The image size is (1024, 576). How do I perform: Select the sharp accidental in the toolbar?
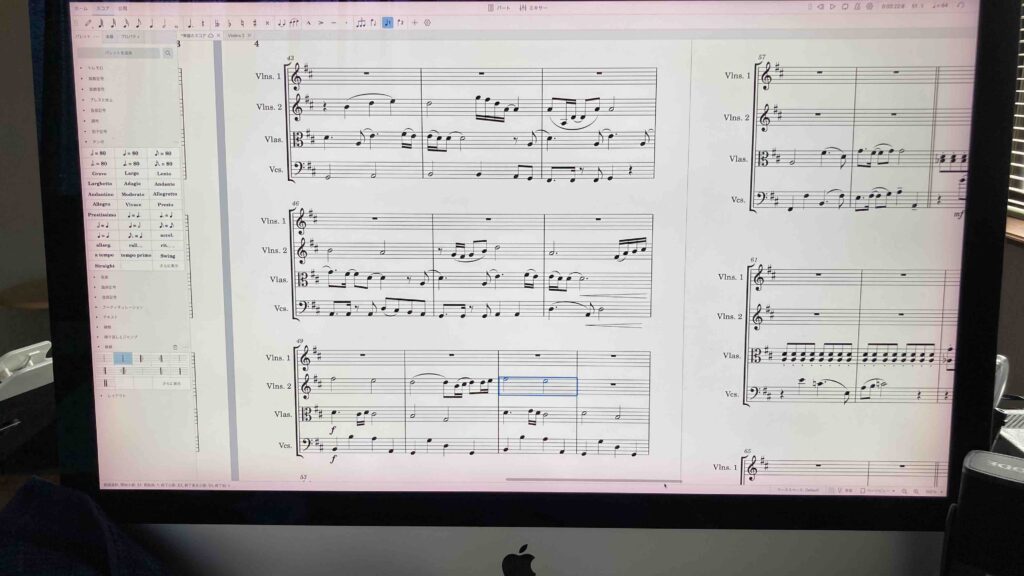(x=255, y=22)
